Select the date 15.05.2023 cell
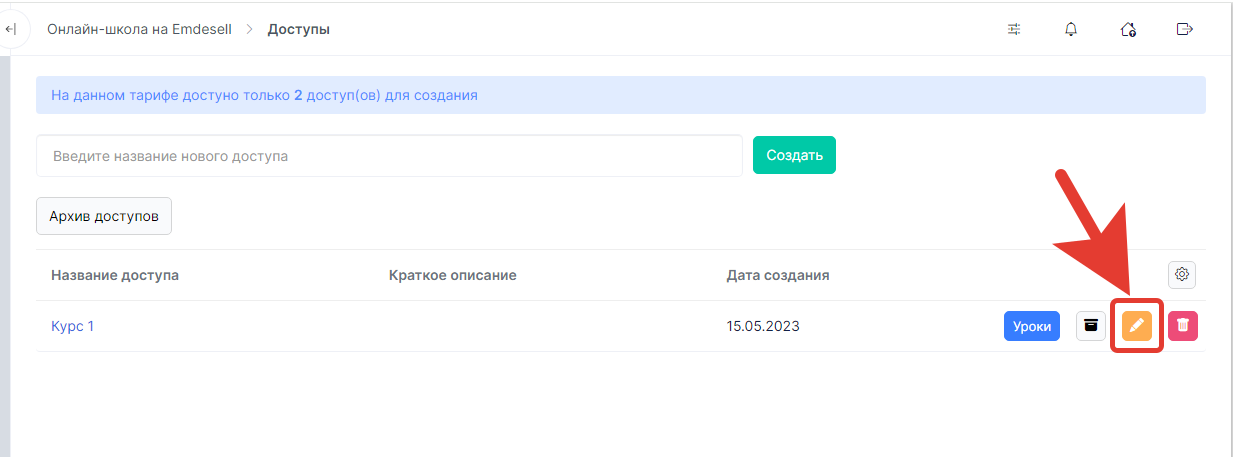Screen dimensions: 1233x457 (x=763, y=326)
